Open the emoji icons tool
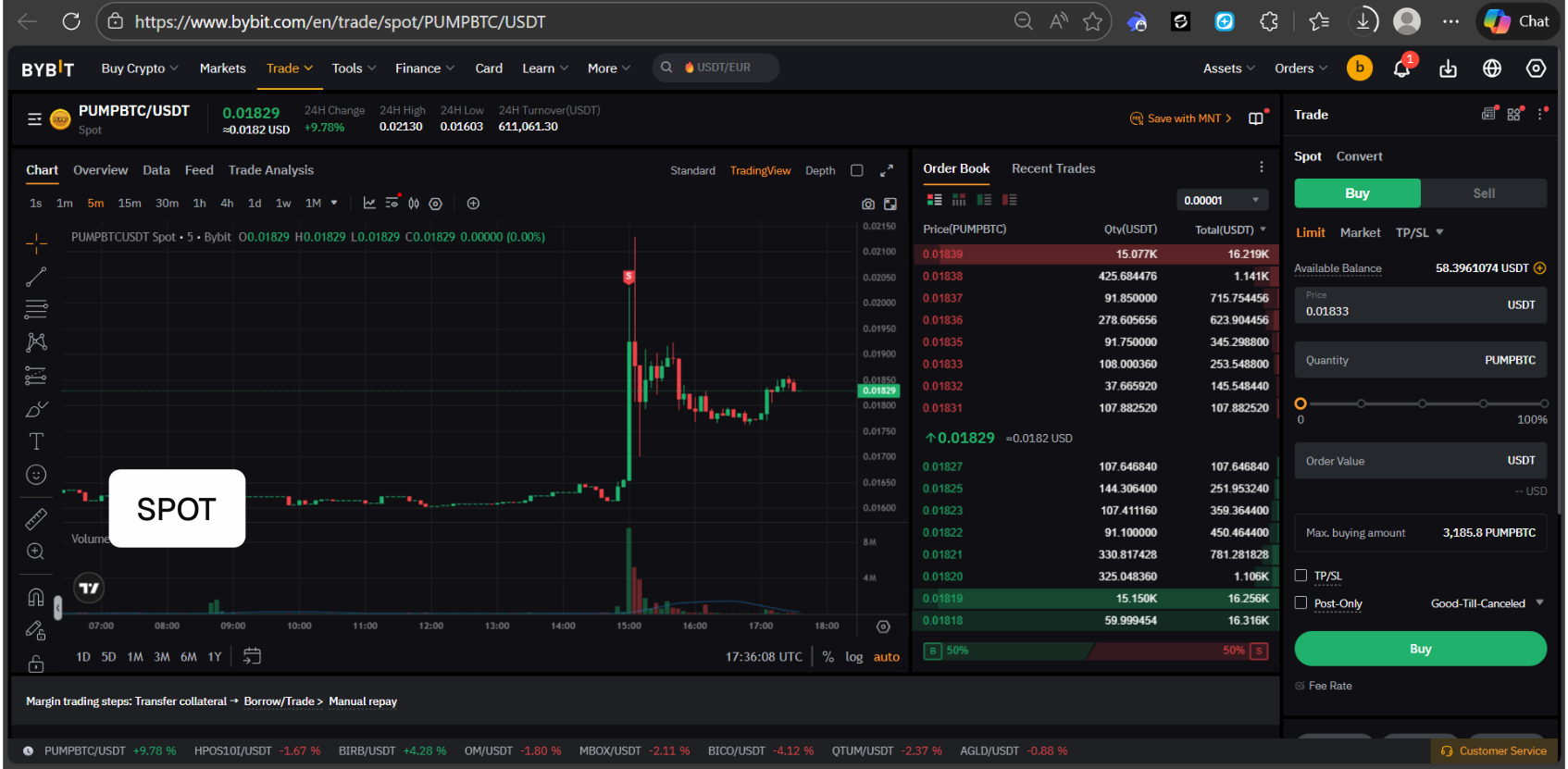This screenshot has width=1568, height=769. pyautogui.click(x=36, y=475)
